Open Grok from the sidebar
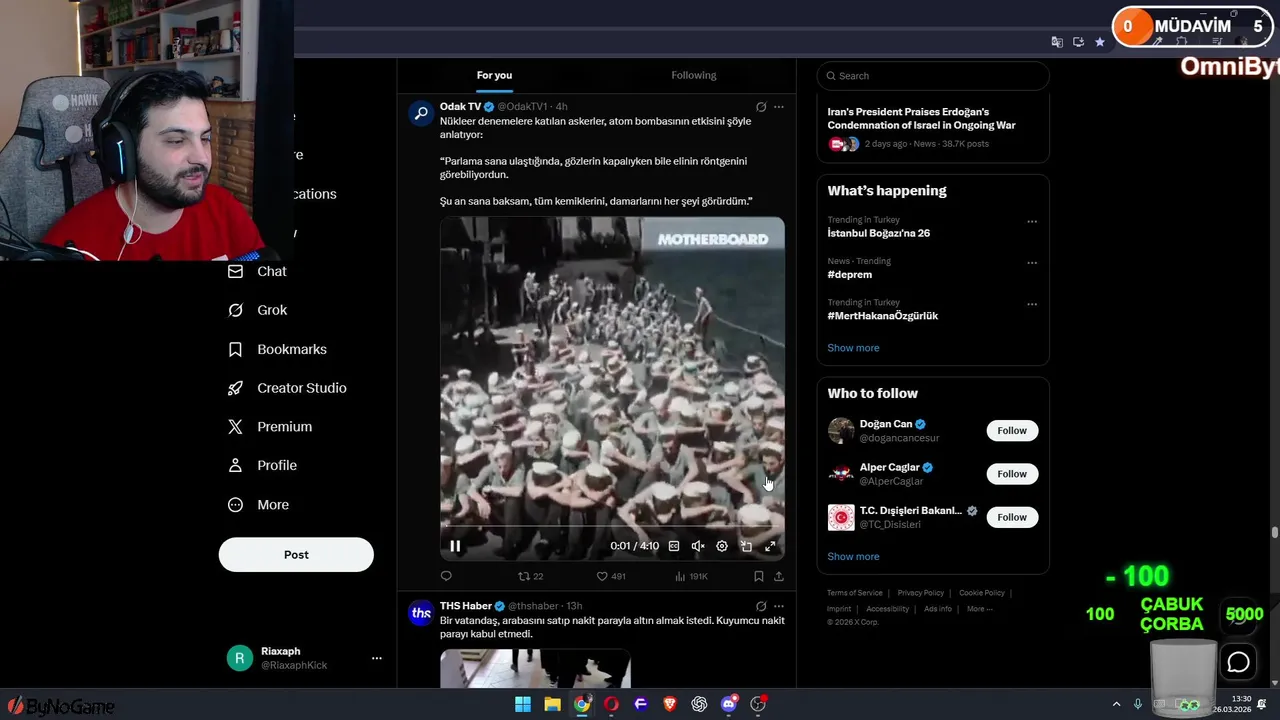 (257, 310)
